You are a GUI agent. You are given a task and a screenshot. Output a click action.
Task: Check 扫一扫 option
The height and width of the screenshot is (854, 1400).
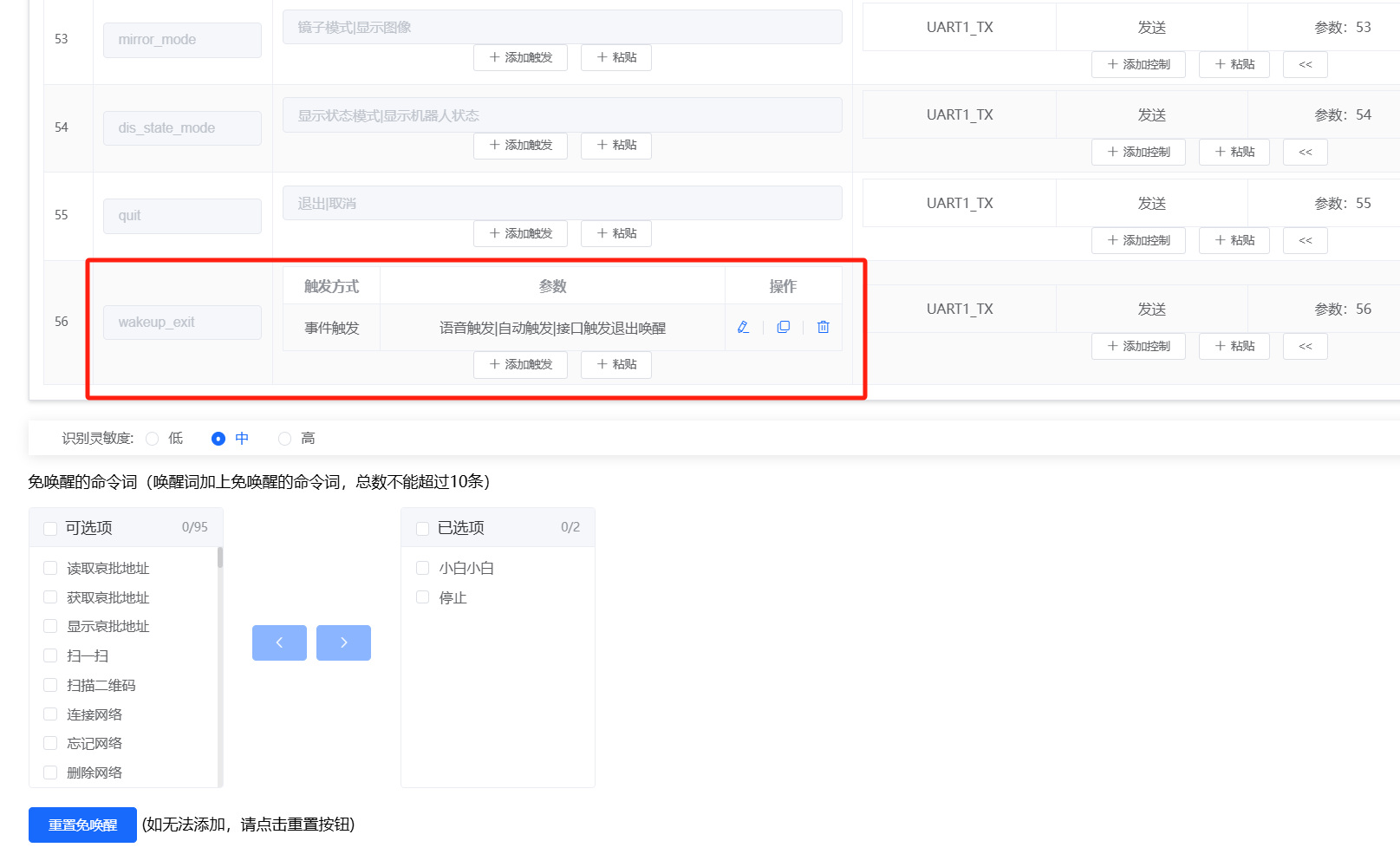(x=50, y=655)
